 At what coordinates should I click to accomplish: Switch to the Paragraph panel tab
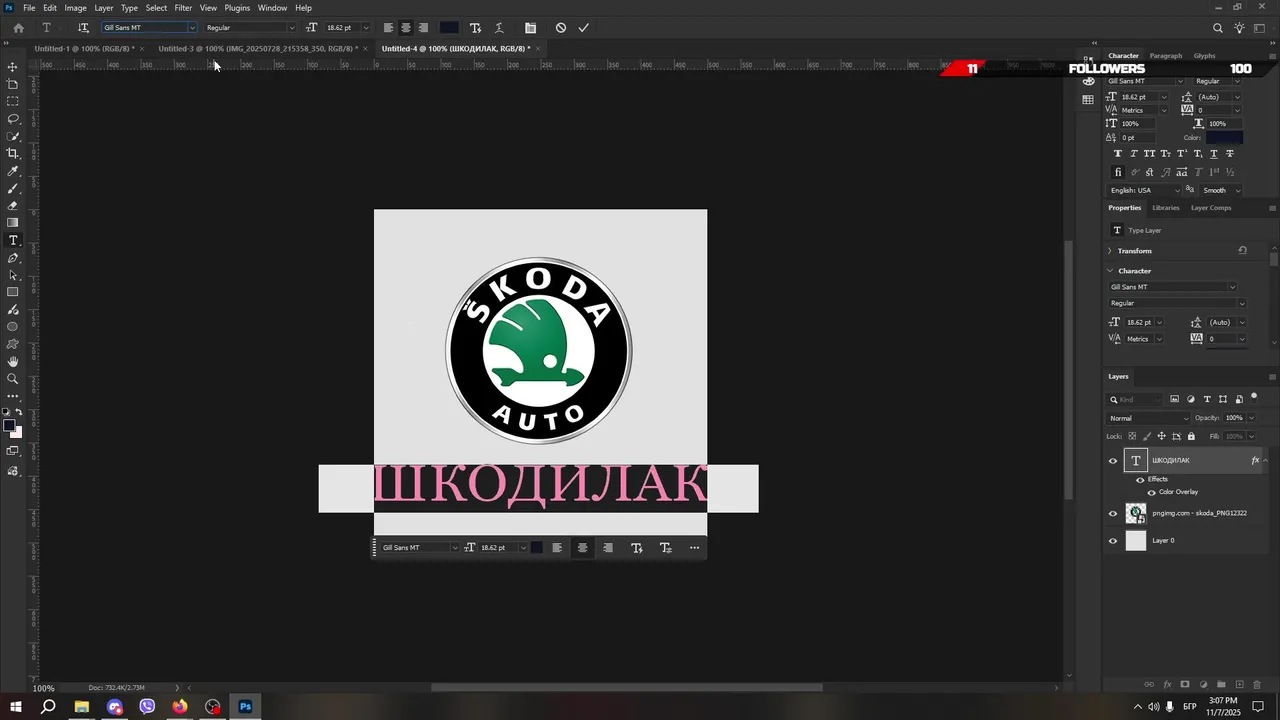coord(1166,56)
